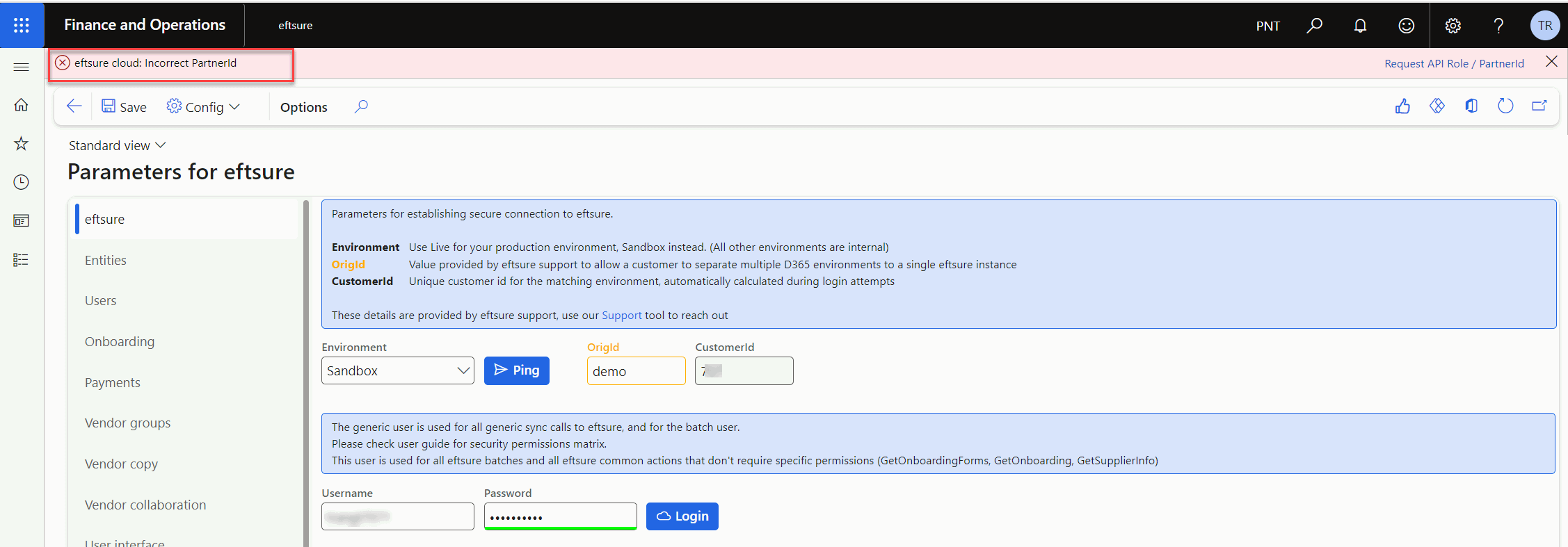Click the eftsure breadcrumb in top bar
Screen dimensions: 1568x547
coord(296,26)
